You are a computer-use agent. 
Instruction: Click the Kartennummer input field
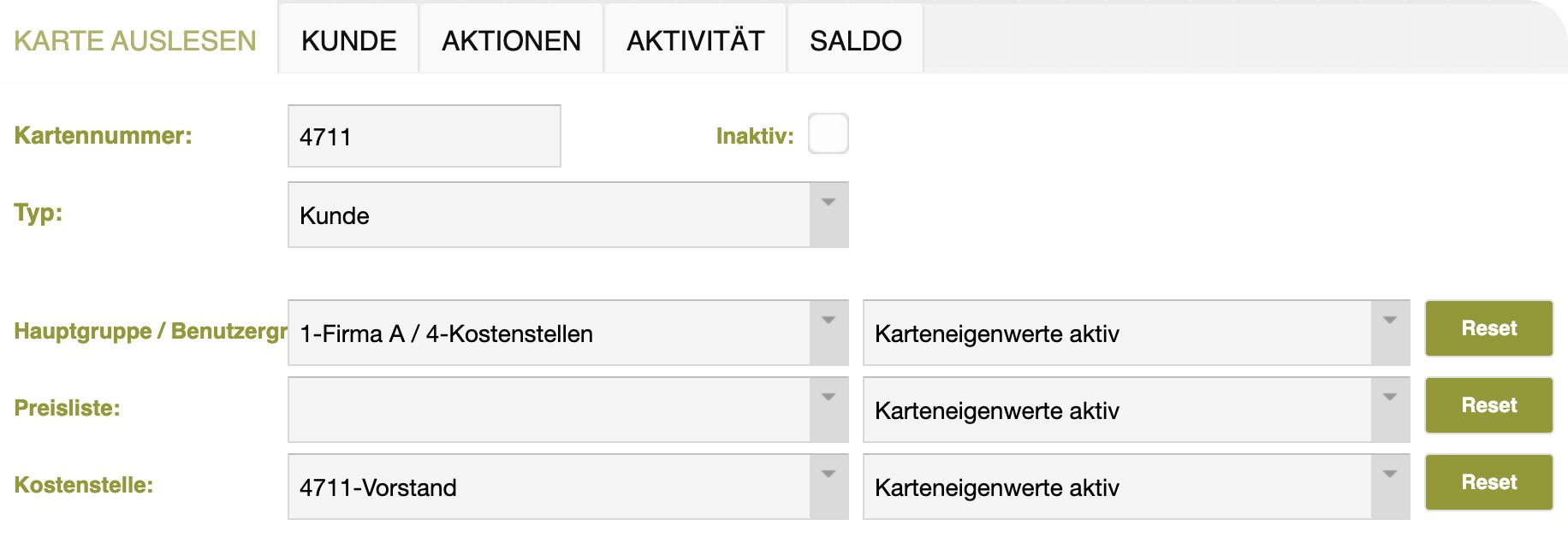(x=424, y=137)
